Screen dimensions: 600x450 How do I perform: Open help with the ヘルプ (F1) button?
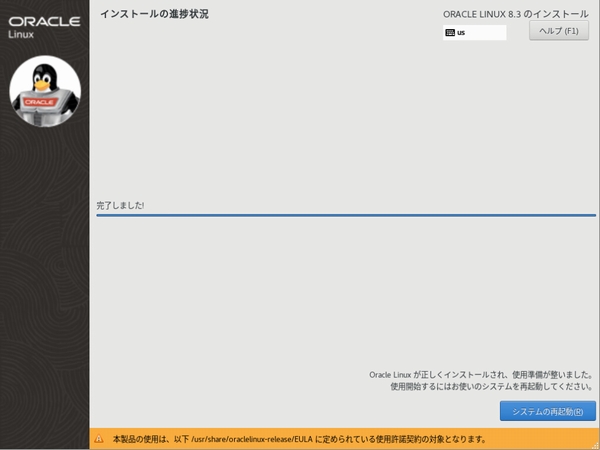pyautogui.click(x=559, y=31)
